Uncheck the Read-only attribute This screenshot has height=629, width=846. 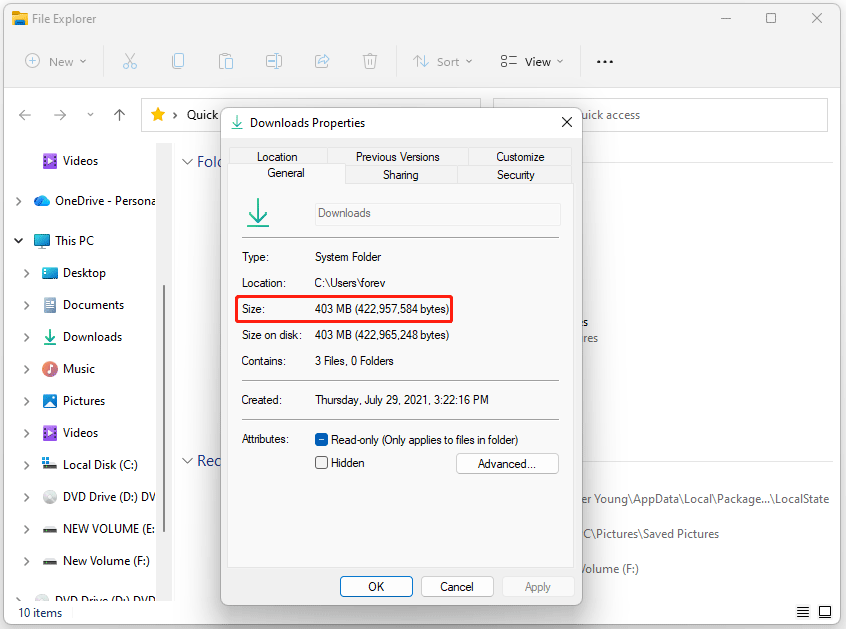pos(322,438)
